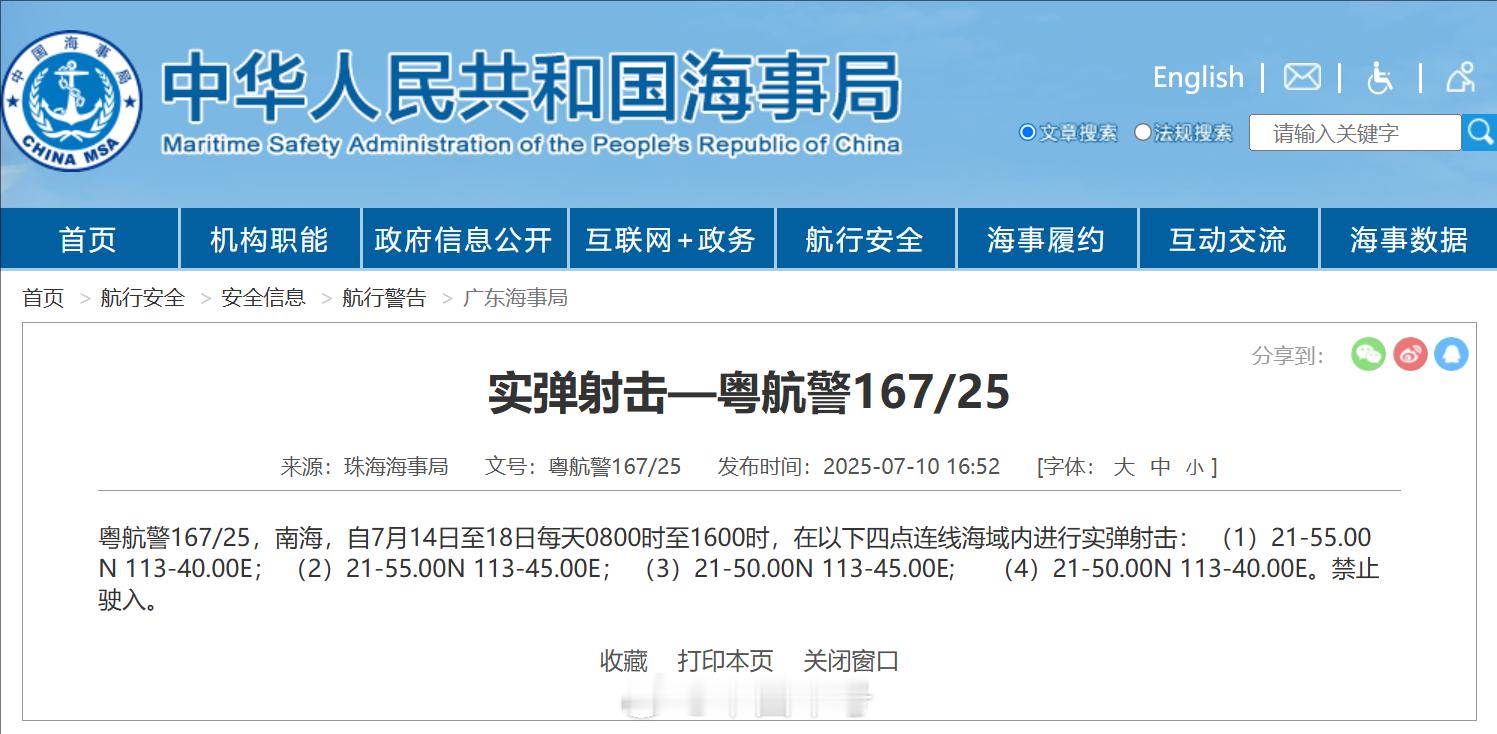Share the notice via the WeChat icon
The image size is (1497, 734).
point(1368,354)
